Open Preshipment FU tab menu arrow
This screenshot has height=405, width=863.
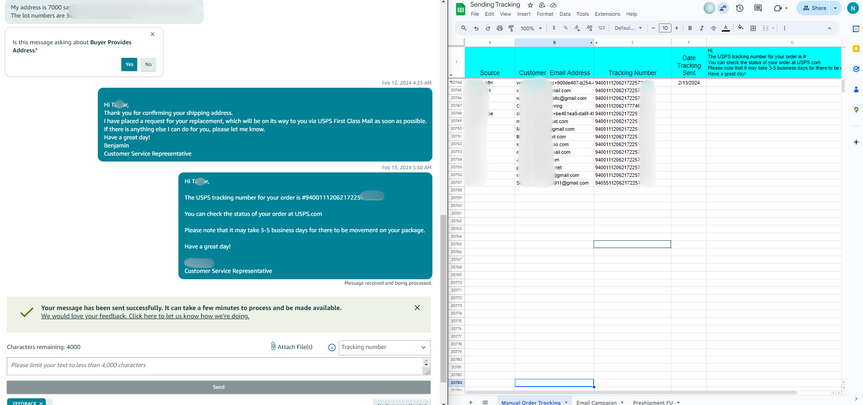679,403
